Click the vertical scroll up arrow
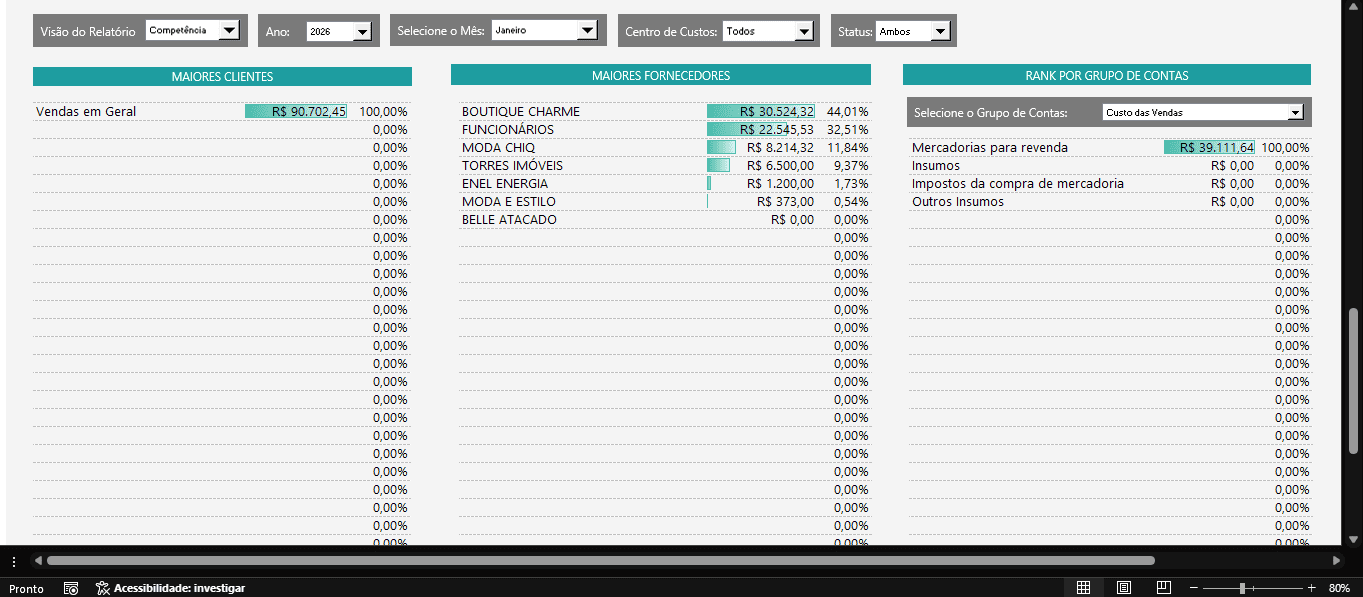Image resolution: width=1363 pixels, height=597 pixels. [x=1354, y=7]
